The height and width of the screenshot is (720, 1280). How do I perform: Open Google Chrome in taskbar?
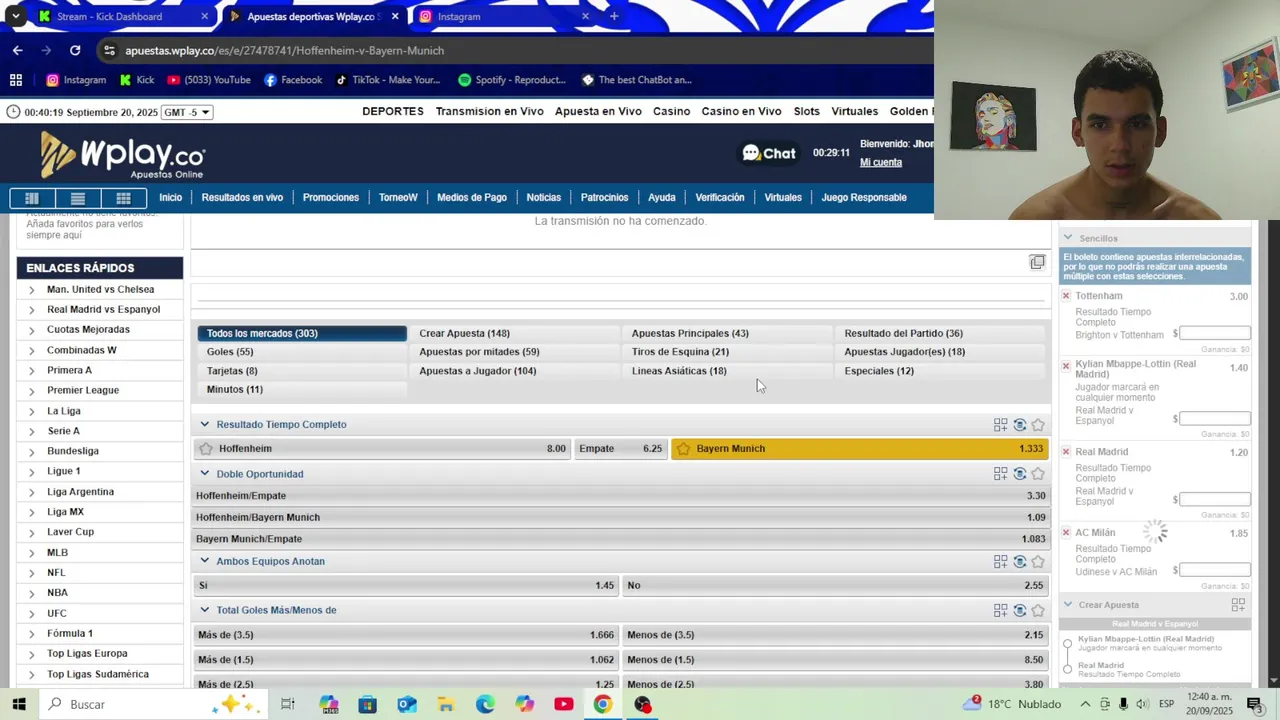tap(602, 704)
